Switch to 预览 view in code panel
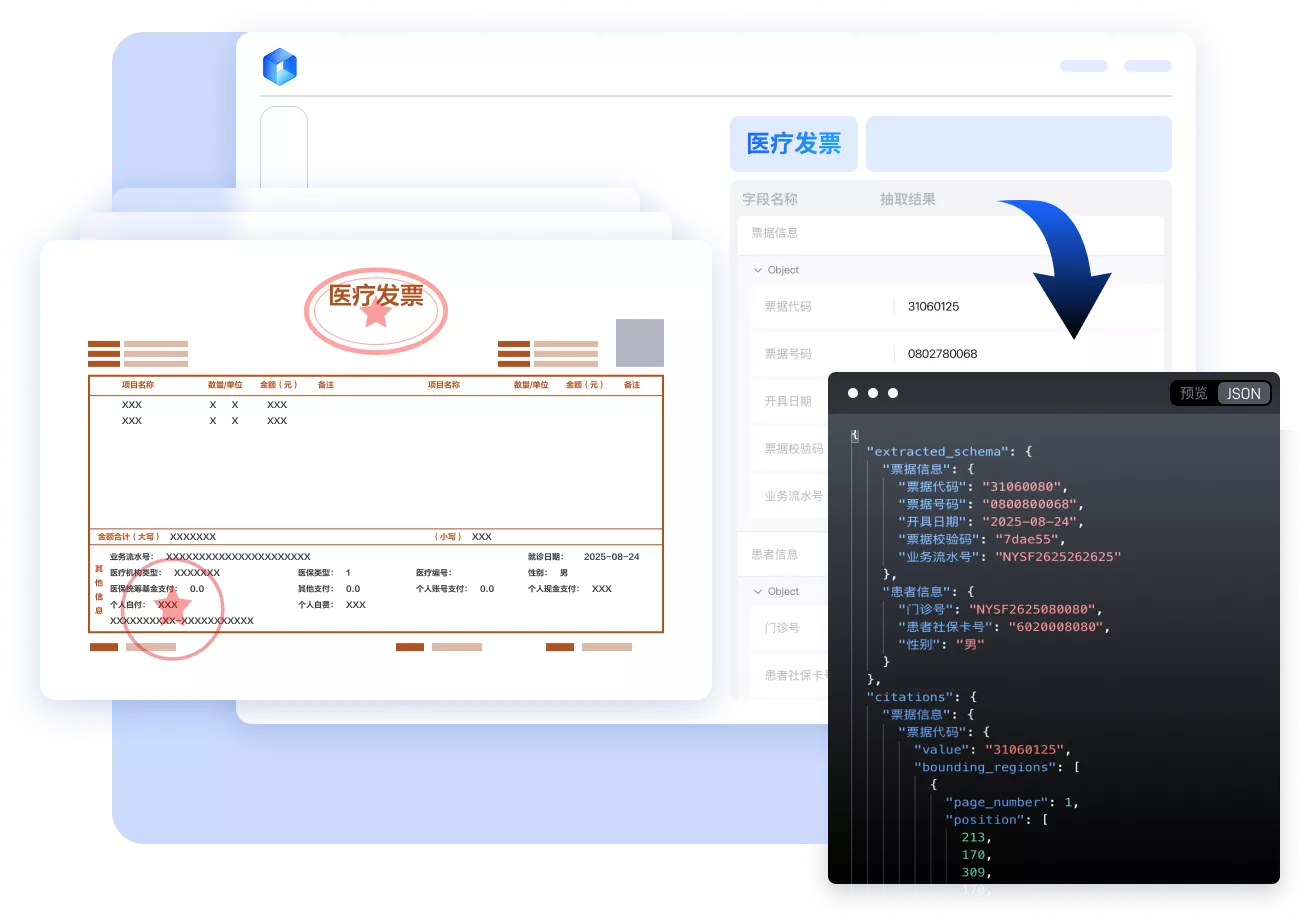The width and height of the screenshot is (1304, 916). [x=1194, y=393]
